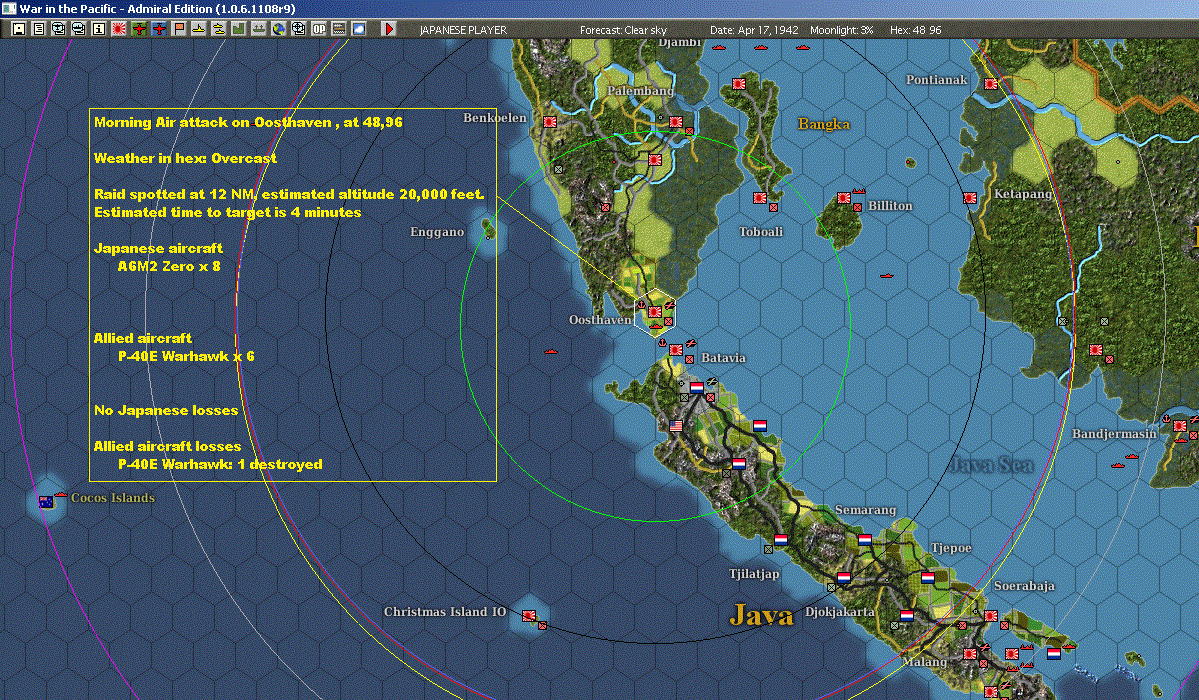Click 'Morning Air attack on Oosthaven' report heading
1199x700 pixels.
pyautogui.click(x=248, y=122)
